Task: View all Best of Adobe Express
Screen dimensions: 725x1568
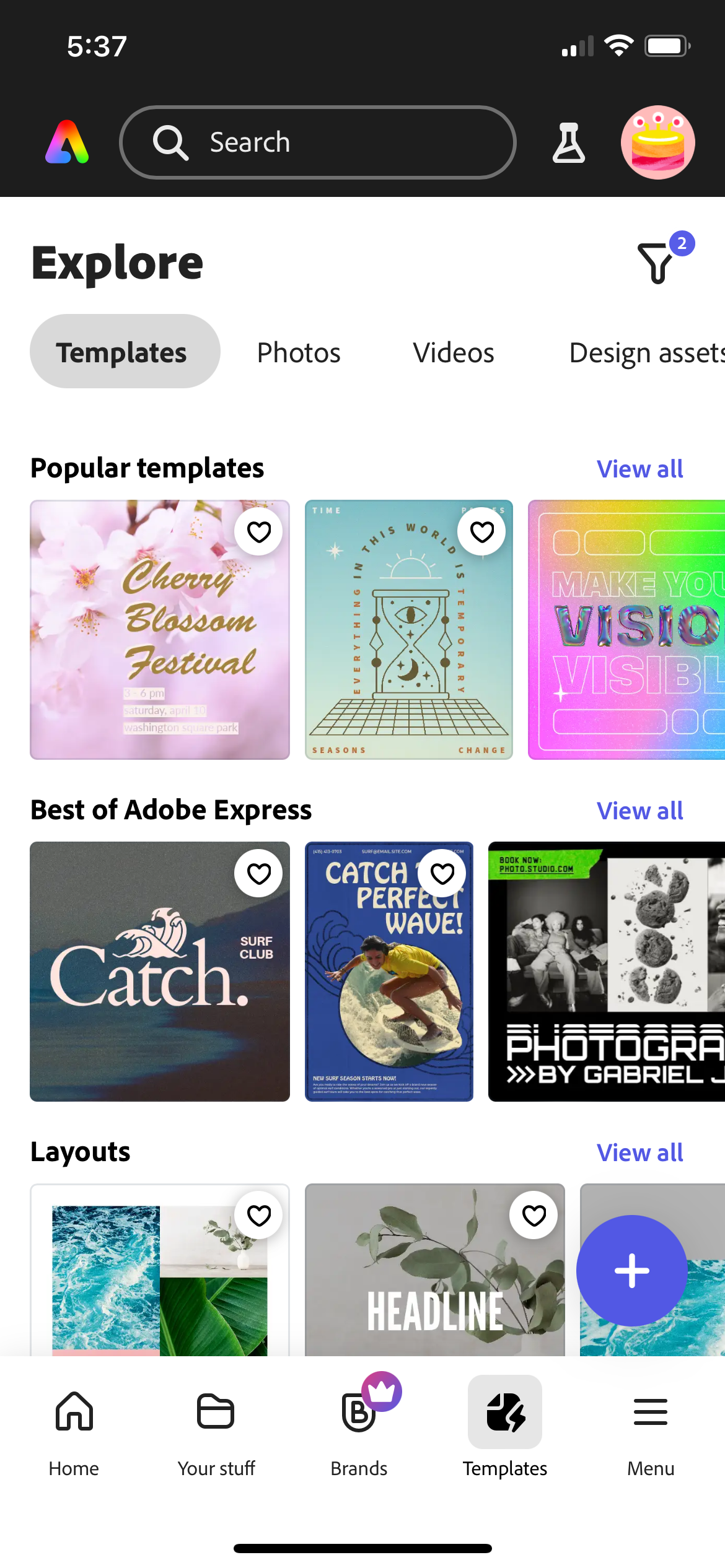Action: [639, 811]
